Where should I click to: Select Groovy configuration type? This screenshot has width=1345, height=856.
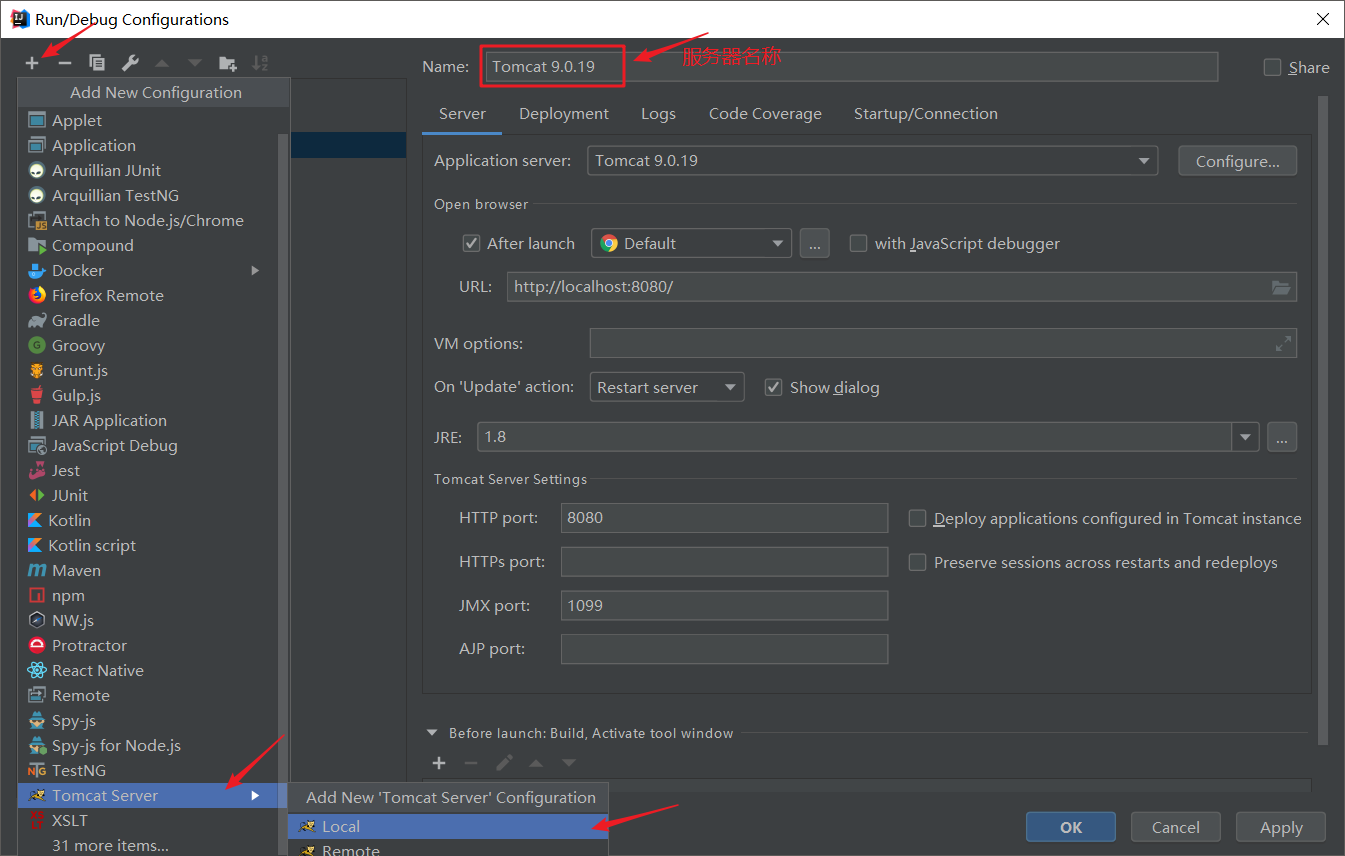pos(147,345)
